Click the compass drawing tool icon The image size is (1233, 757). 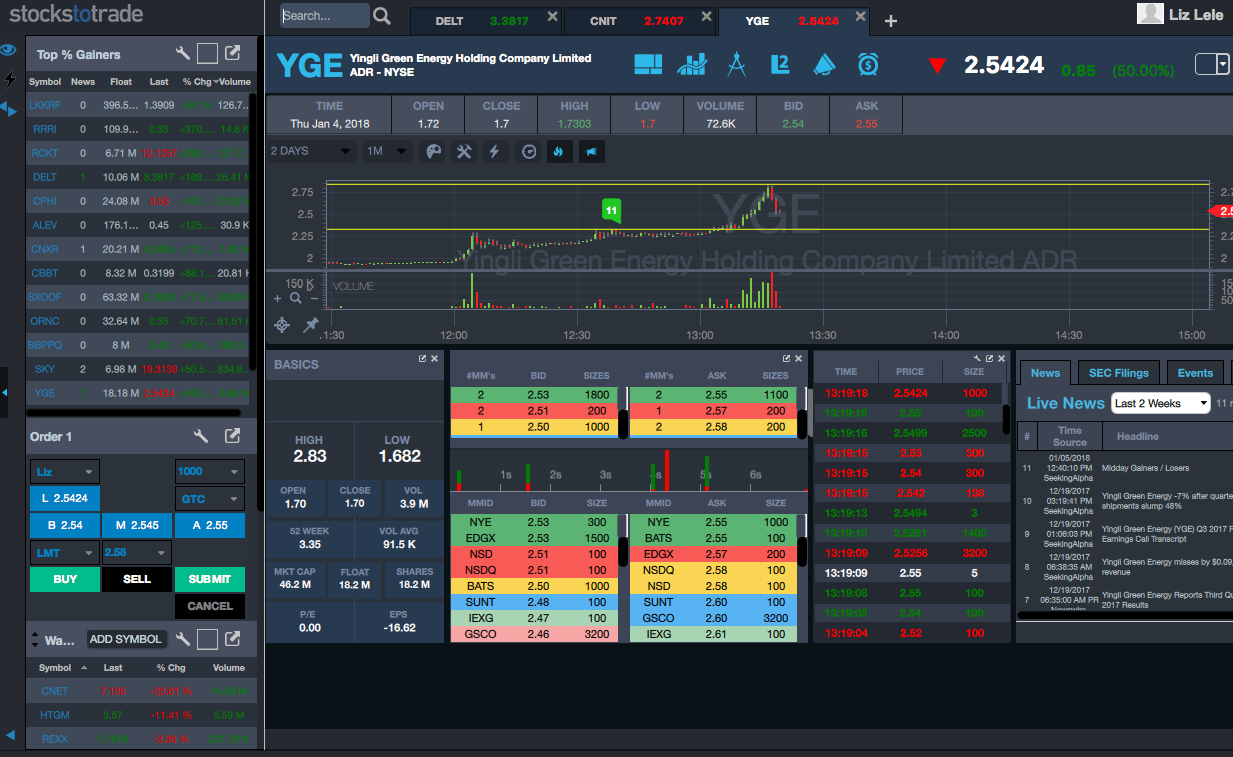(x=736, y=65)
